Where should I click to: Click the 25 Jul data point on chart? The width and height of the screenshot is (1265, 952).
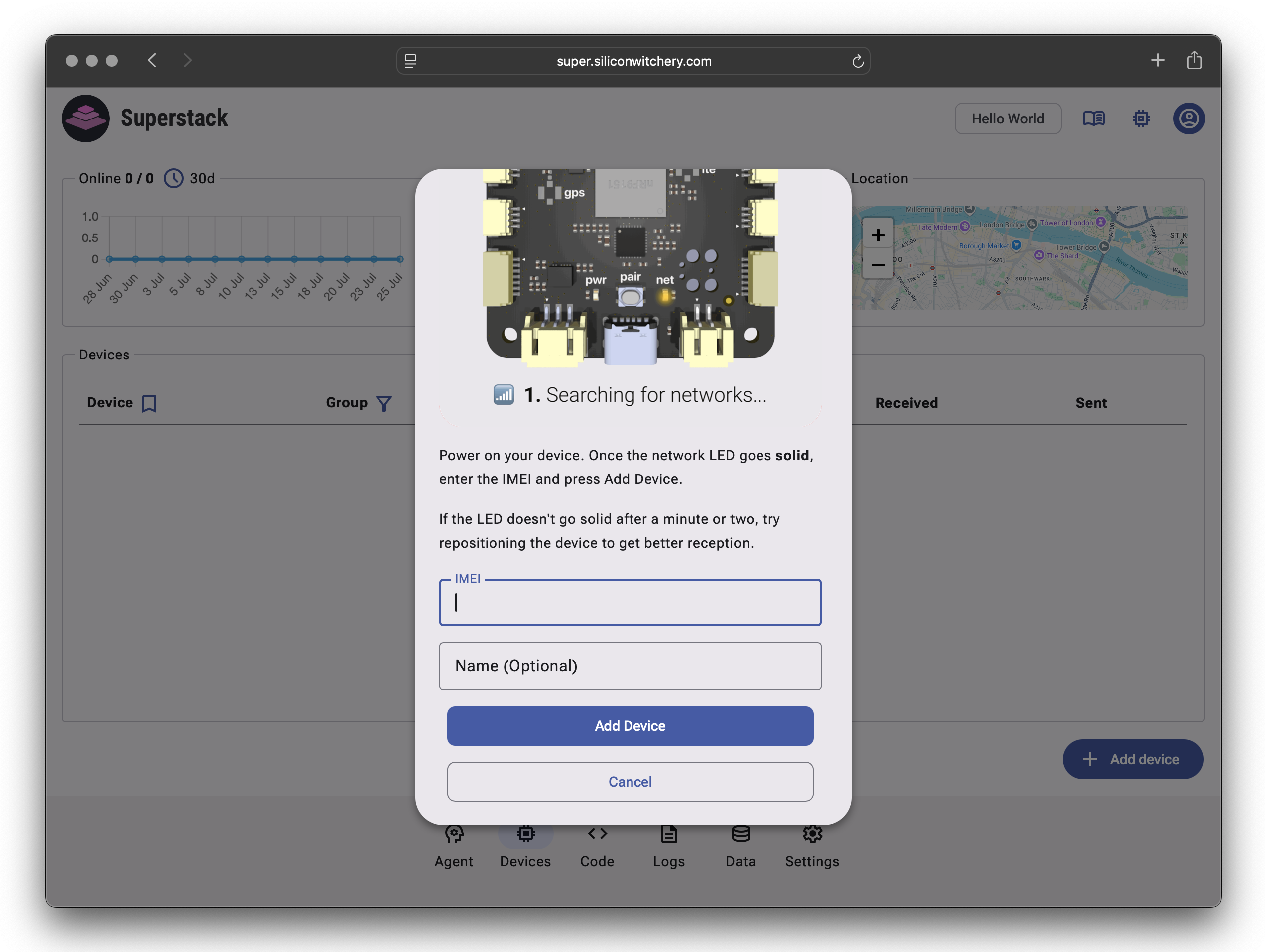click(x=400, y=259)
